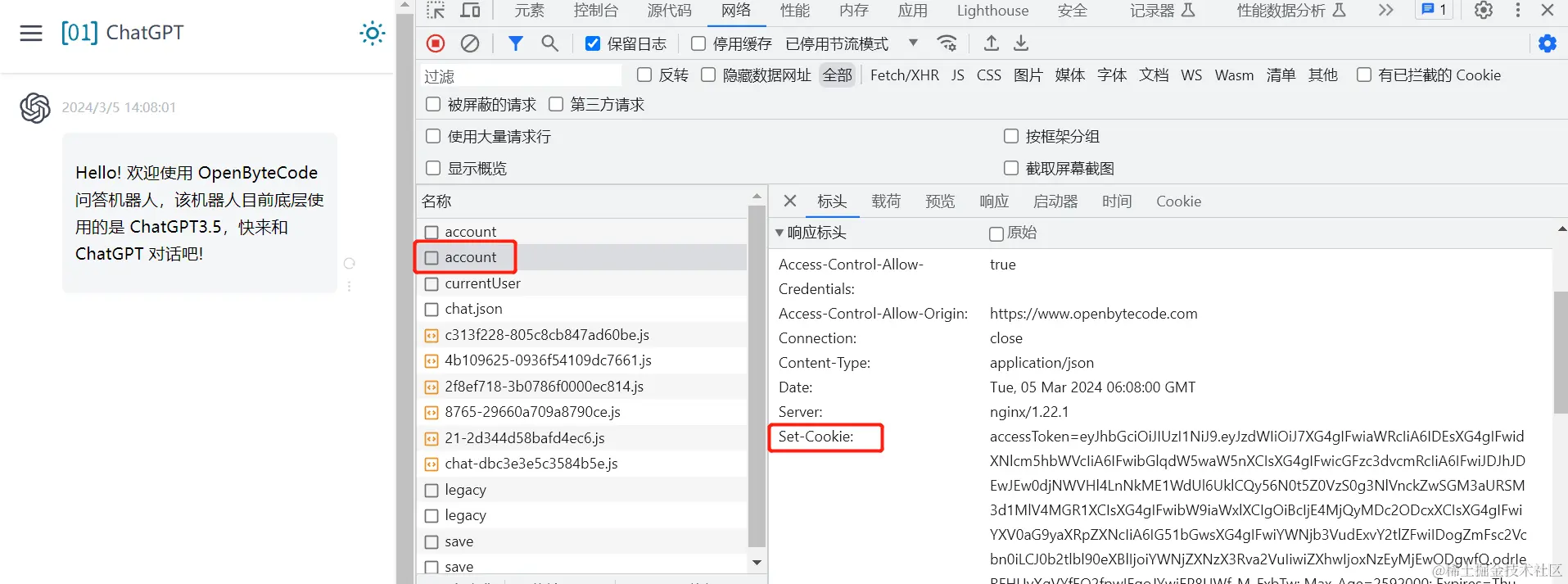Open the Cookie tab in details

[x=1178, y=201]
